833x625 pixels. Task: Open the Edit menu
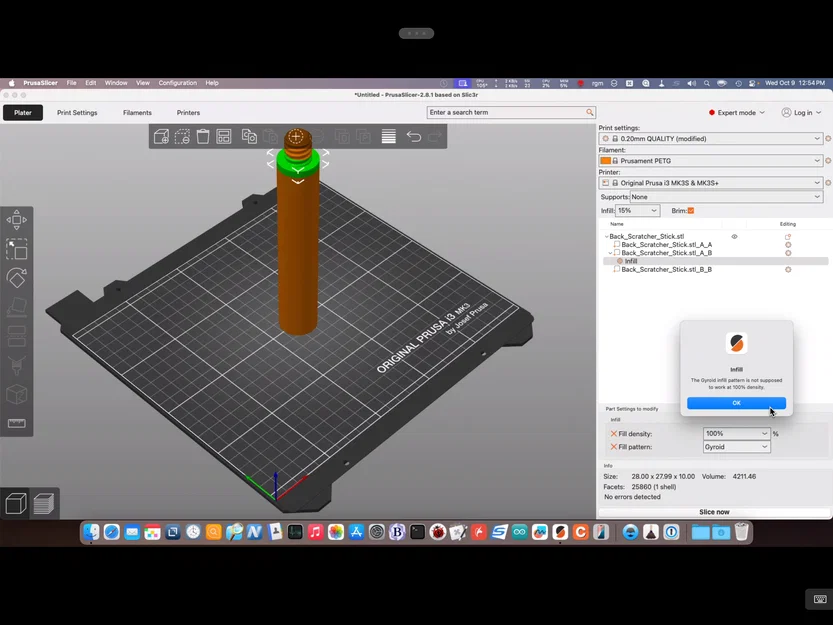click(91, 83)
